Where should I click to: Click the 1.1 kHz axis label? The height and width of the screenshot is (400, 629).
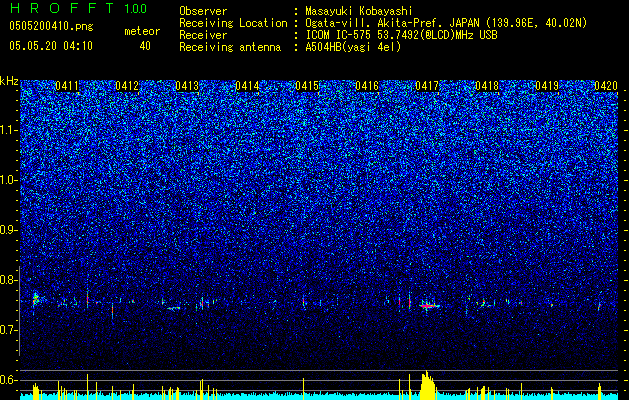(x=9, y=130)
